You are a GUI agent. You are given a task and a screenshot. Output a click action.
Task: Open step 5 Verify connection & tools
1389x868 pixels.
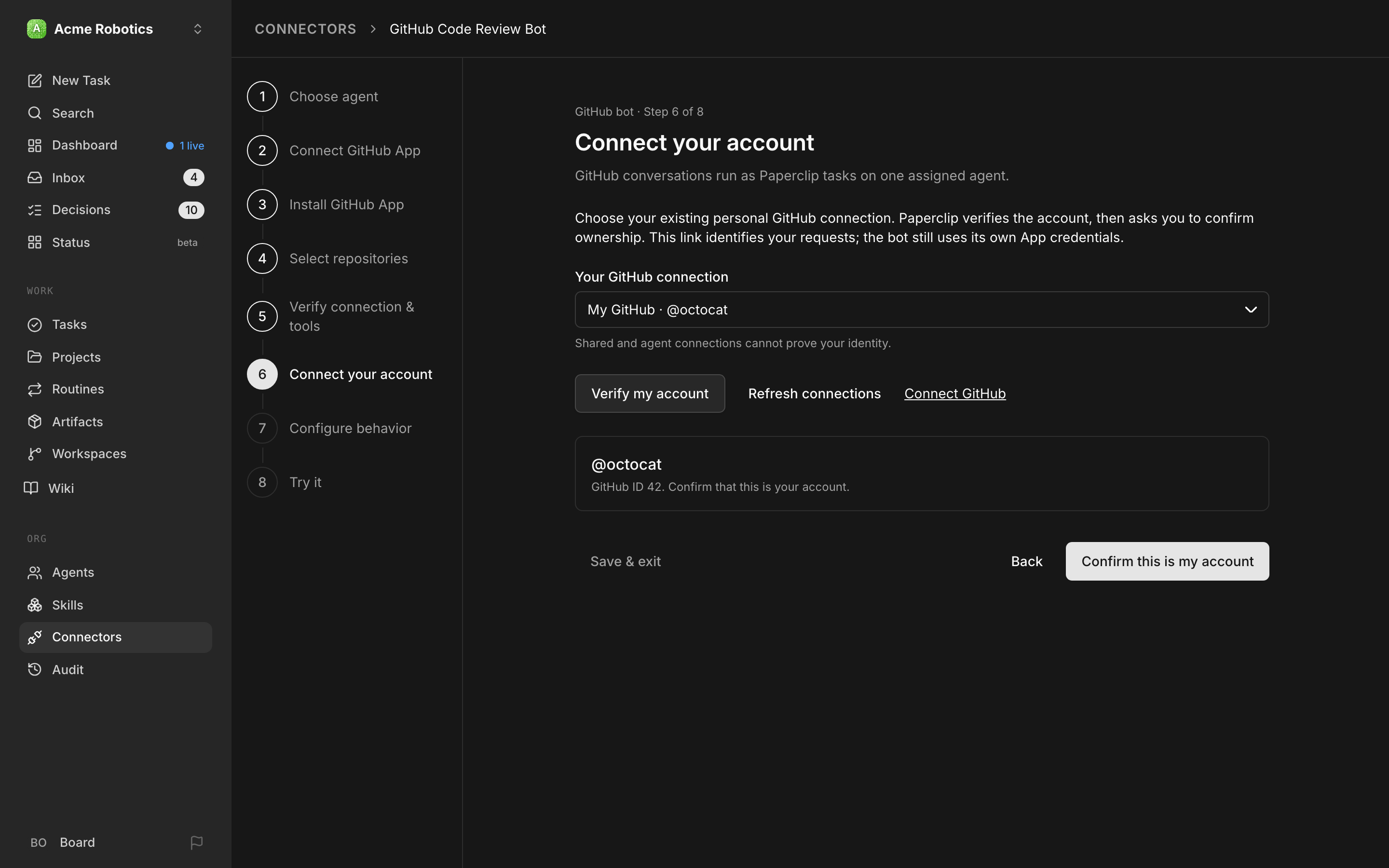point(330,316)
